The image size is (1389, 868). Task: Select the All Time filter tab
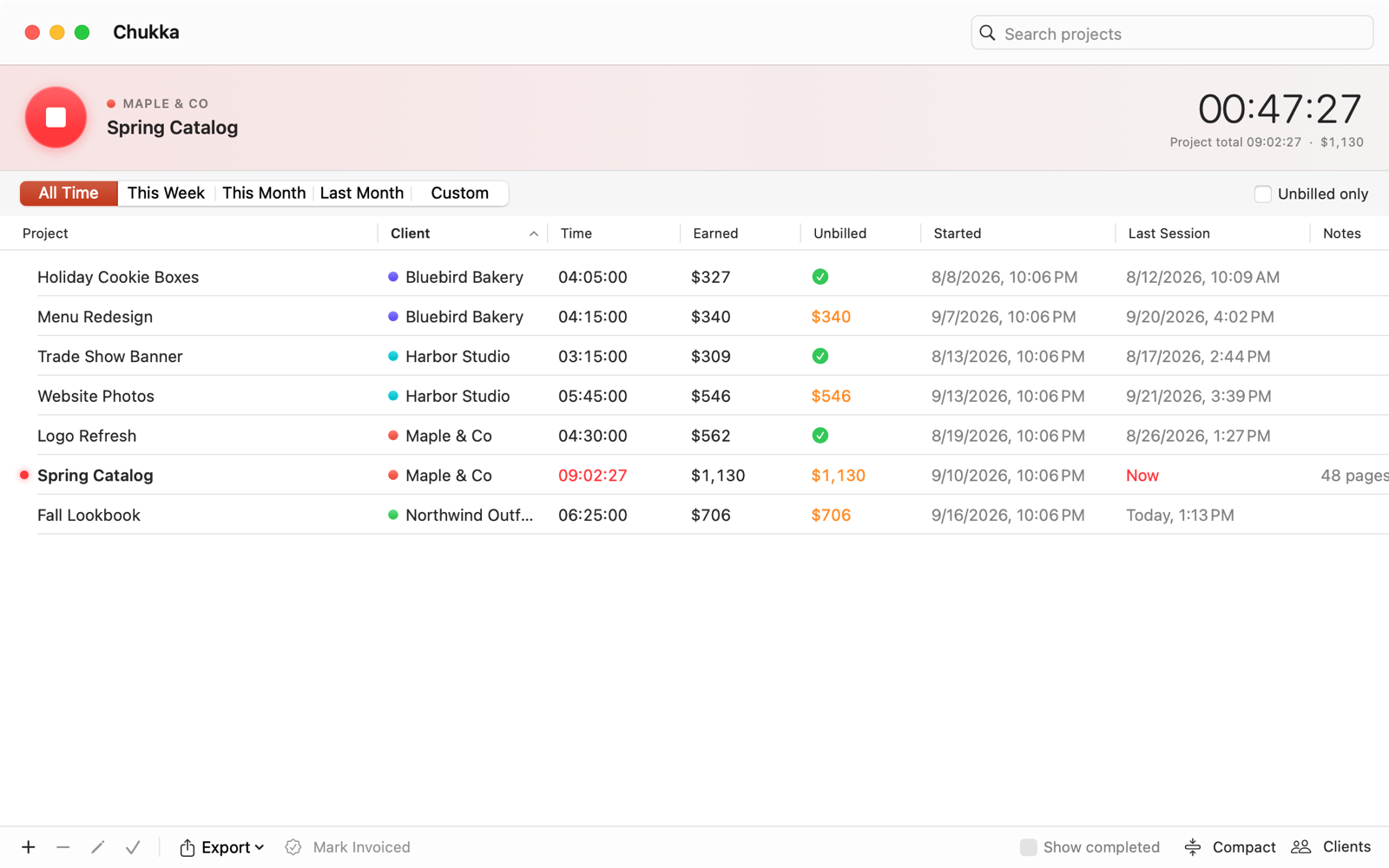pos(69,193)
